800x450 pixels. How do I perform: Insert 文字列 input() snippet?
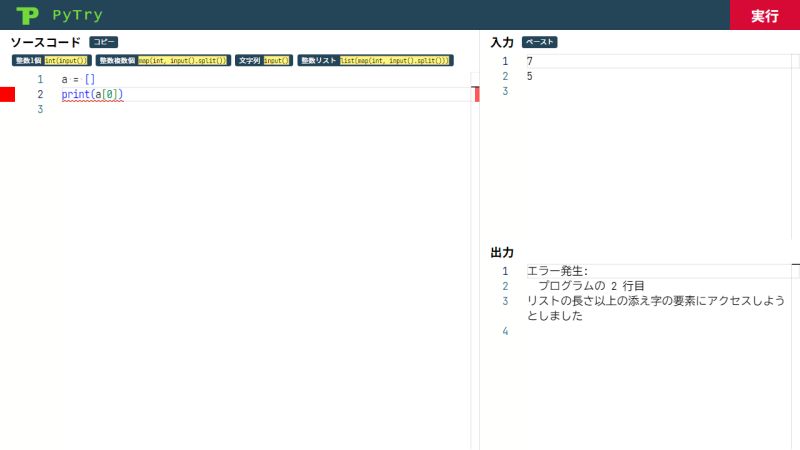pyautogui.click(x=264, y=60)
